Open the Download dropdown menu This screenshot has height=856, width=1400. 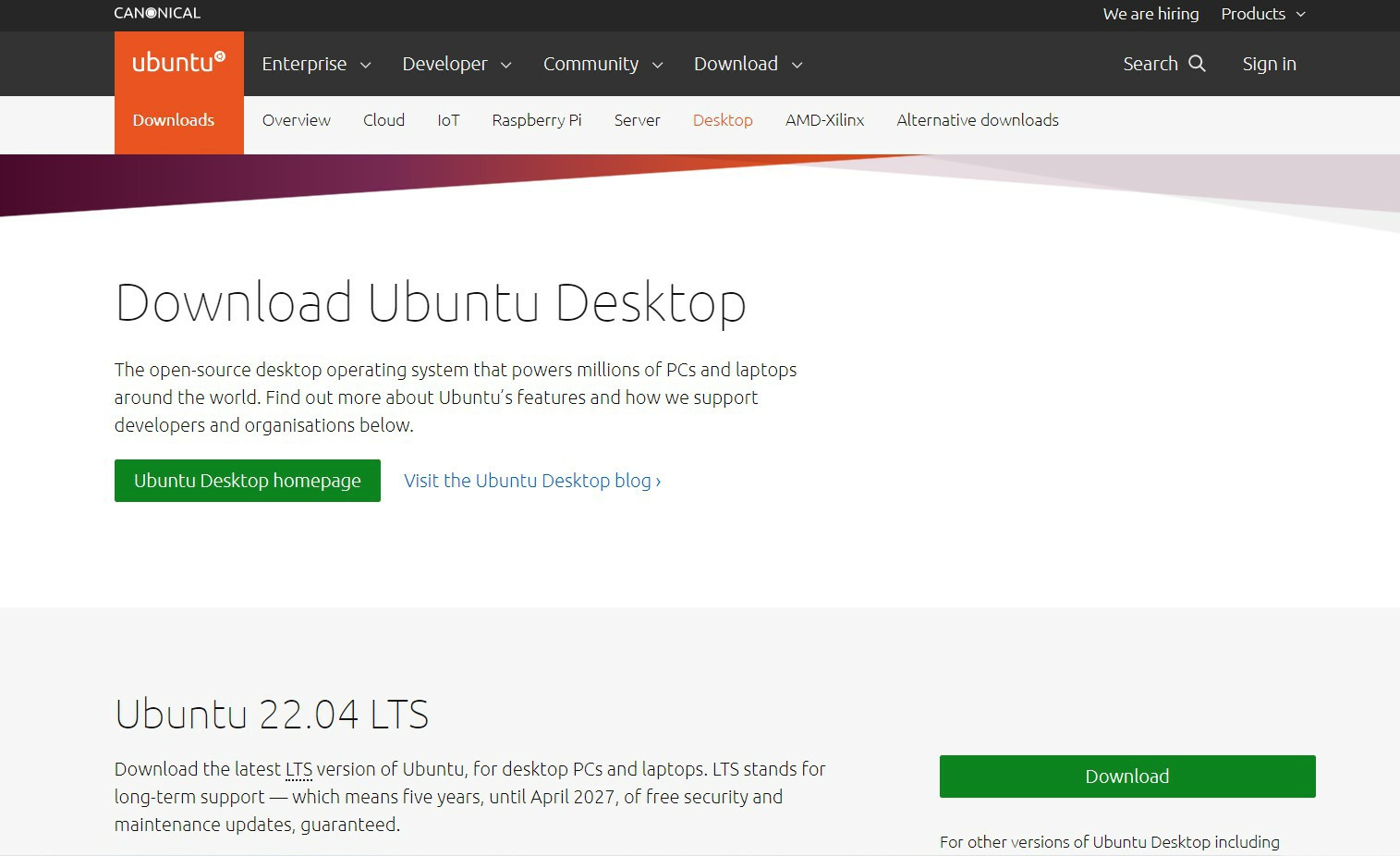pyautogui.click(x=748, y=64)
